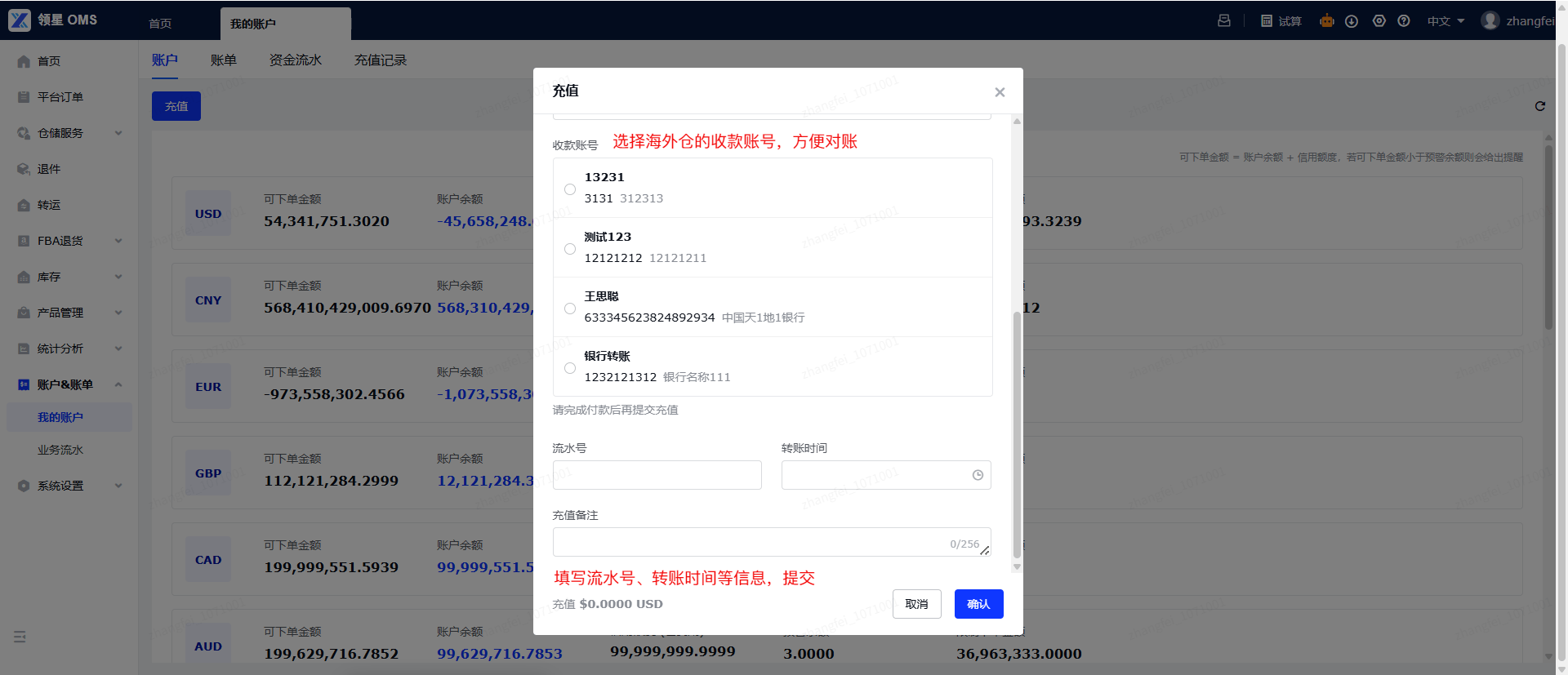Screen dimensions: 1568x675
Task: Open the help question mark icon
Action: [x=1404, y=20]
